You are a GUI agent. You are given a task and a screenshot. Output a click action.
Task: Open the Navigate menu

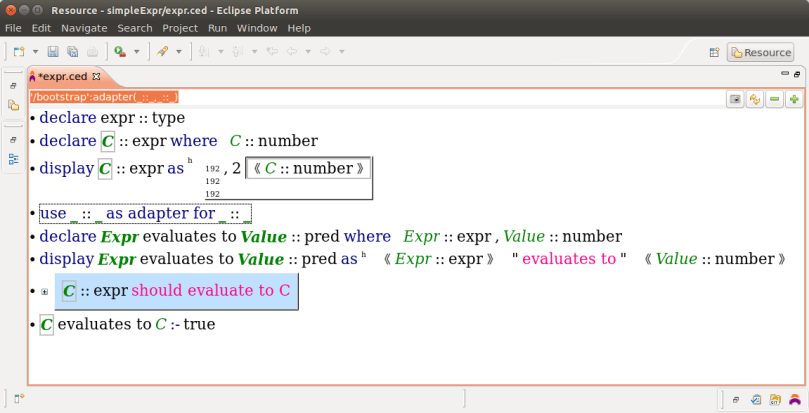tap(84, 28)
